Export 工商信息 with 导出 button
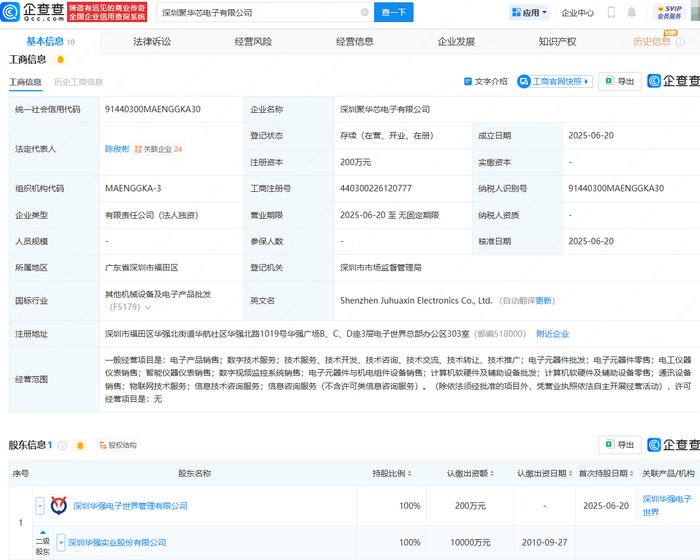Viewport: 700px width, 560px height. pos(620,81)
